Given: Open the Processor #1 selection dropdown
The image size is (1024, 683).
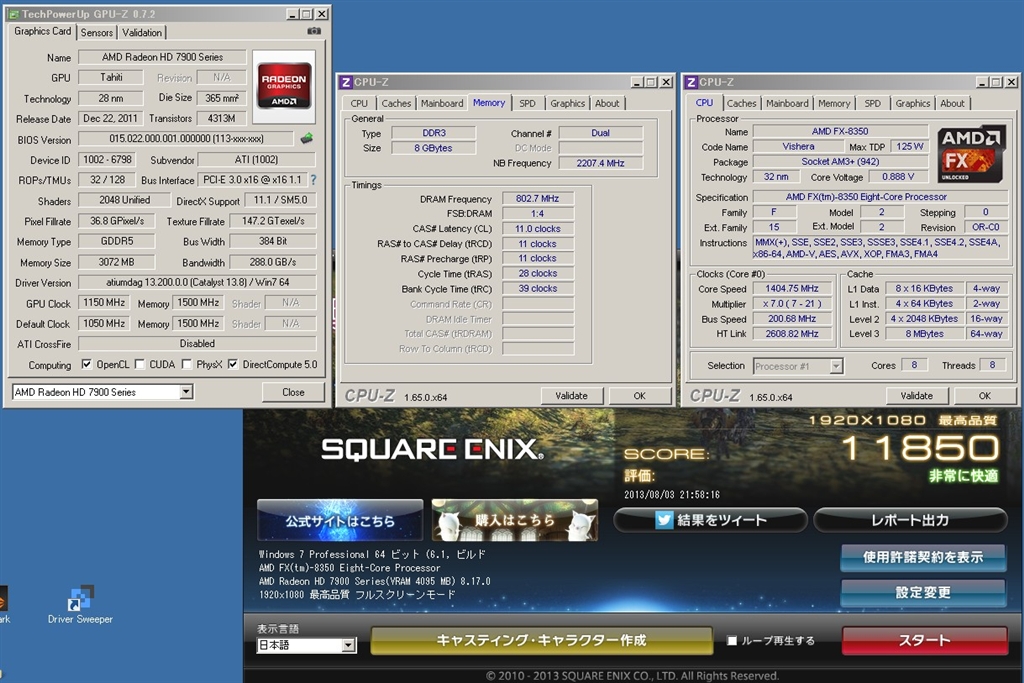Looking at the screenshot, I should tap(836, 366).
